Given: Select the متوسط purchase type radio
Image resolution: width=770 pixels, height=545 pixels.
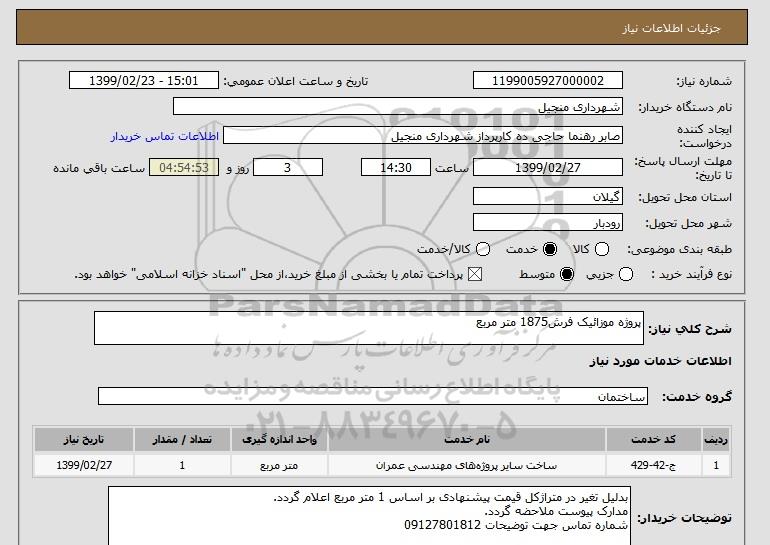Looking at the screenshot, I should 567,274.
